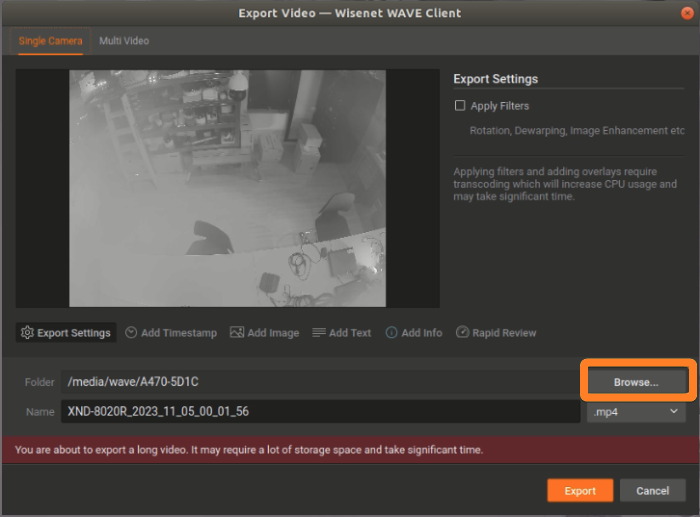Click the Add Image picture icon
Viewport: 700px width, 517px height.
(x=237, y=333)
